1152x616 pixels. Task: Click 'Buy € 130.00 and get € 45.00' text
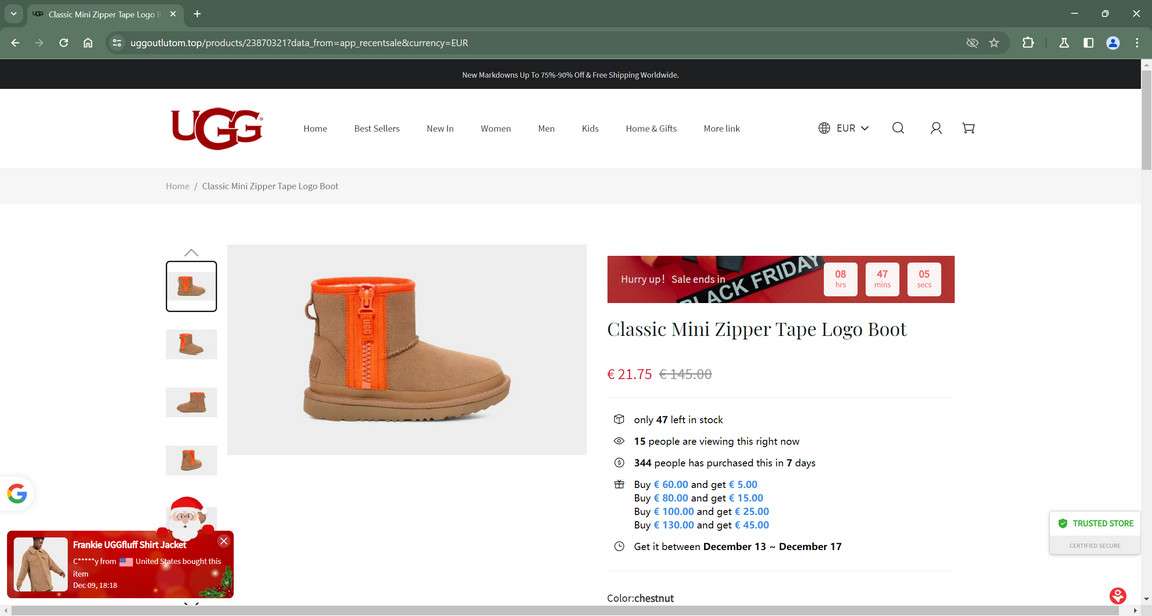pos(702,525)
